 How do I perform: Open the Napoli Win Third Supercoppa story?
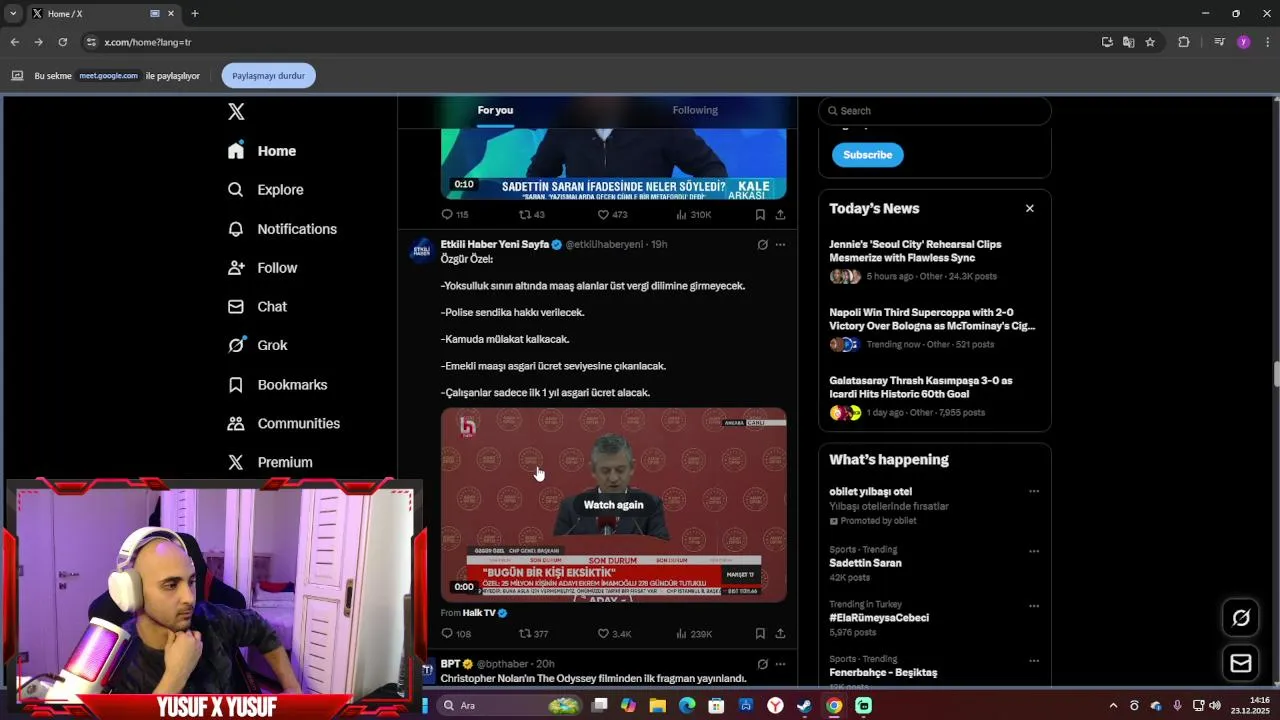tap(932, 319)
